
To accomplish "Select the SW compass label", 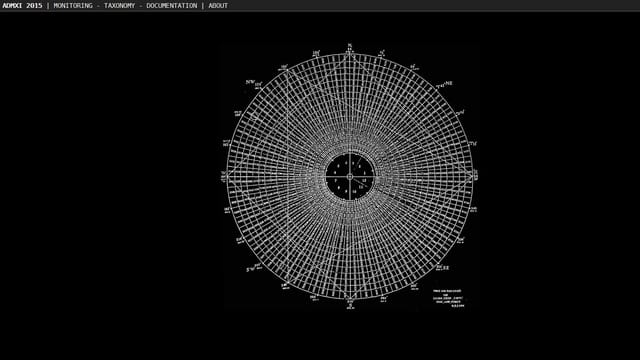I will click(250, 269).
